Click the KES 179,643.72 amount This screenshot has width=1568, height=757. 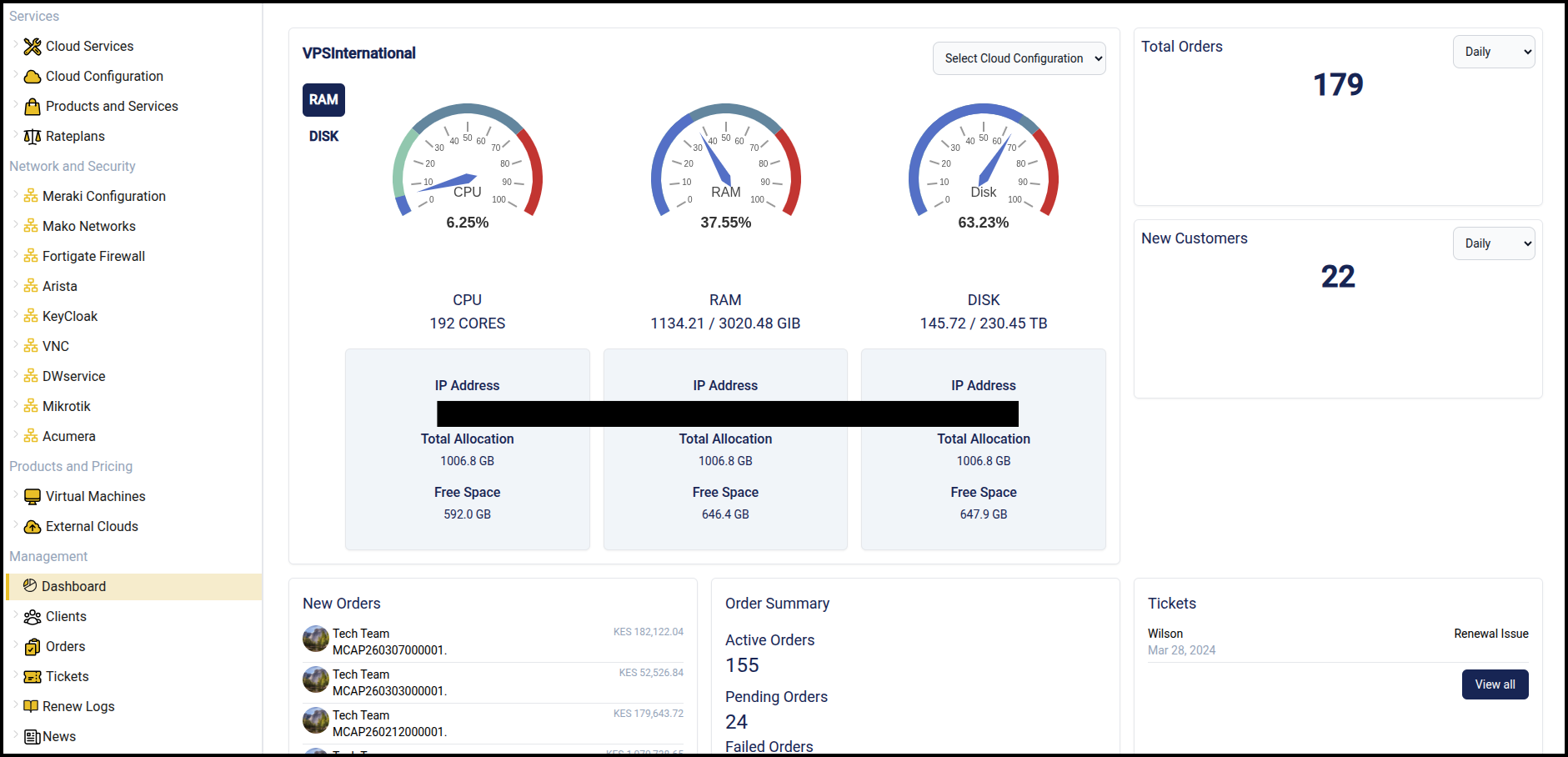649,714
